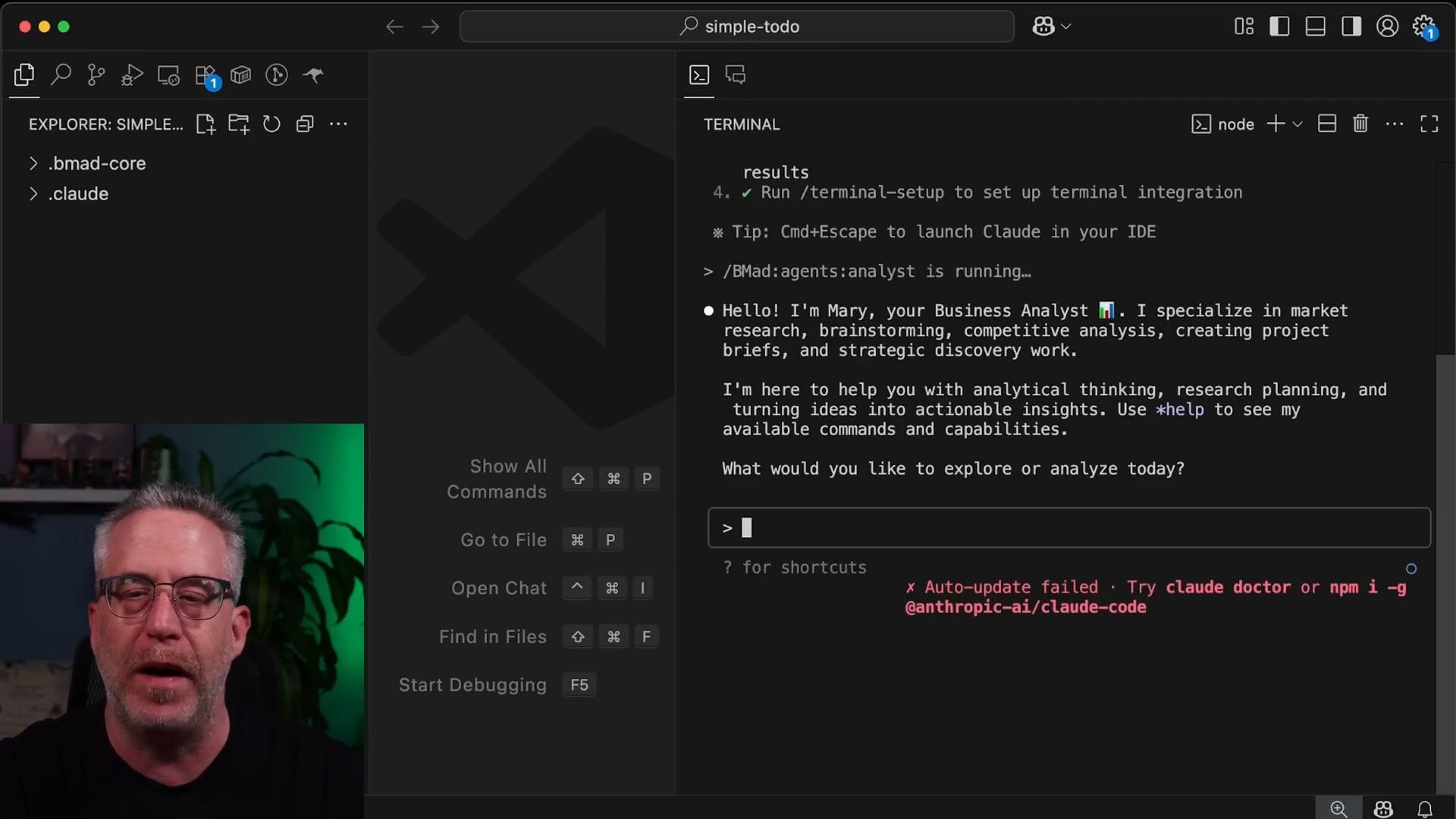1456x819 pixels.
Task: Click the New File icon in Explorer
Action: click(206, 124)
